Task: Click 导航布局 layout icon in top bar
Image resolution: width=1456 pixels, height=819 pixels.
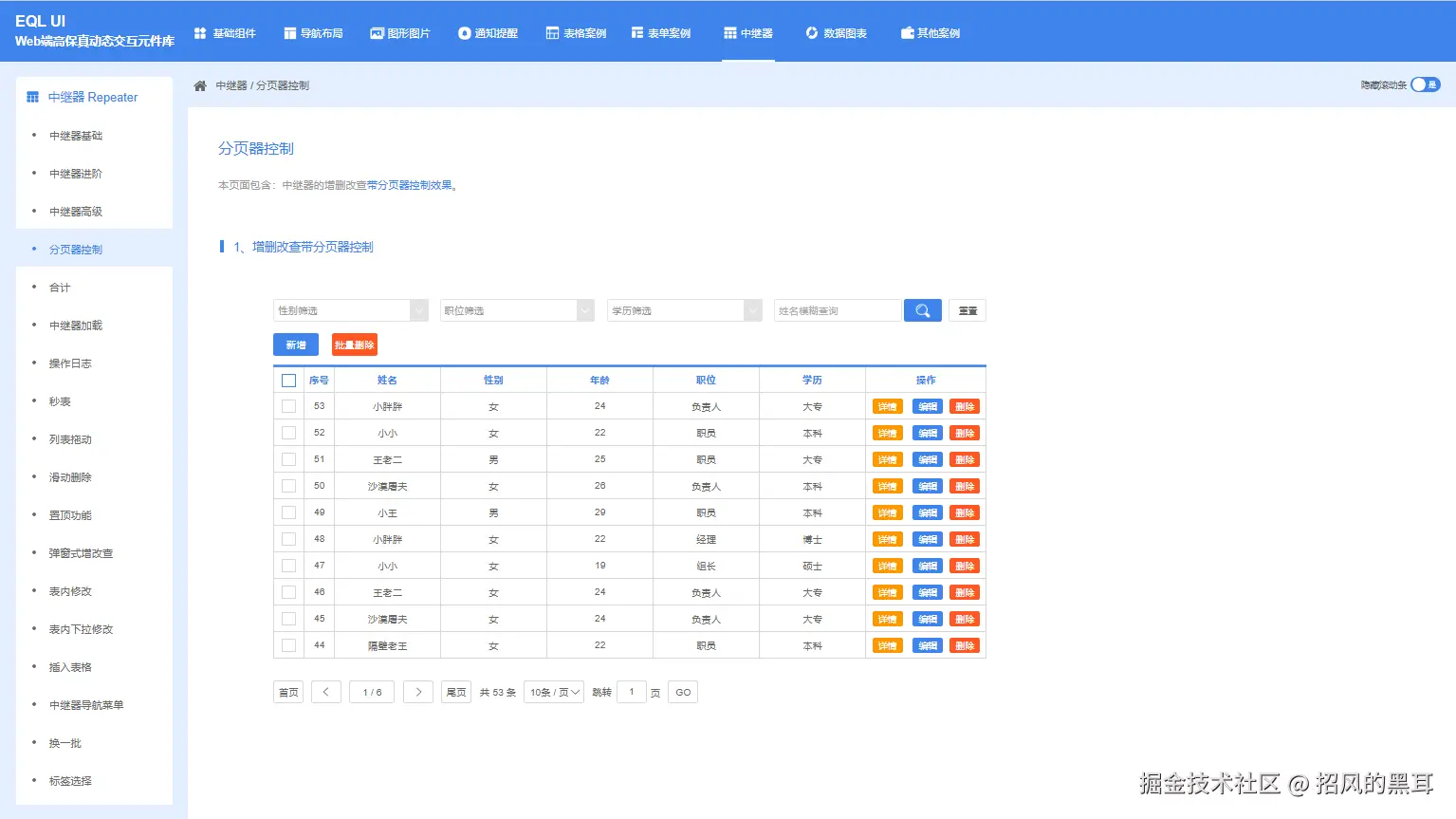Action: (290, 33)
